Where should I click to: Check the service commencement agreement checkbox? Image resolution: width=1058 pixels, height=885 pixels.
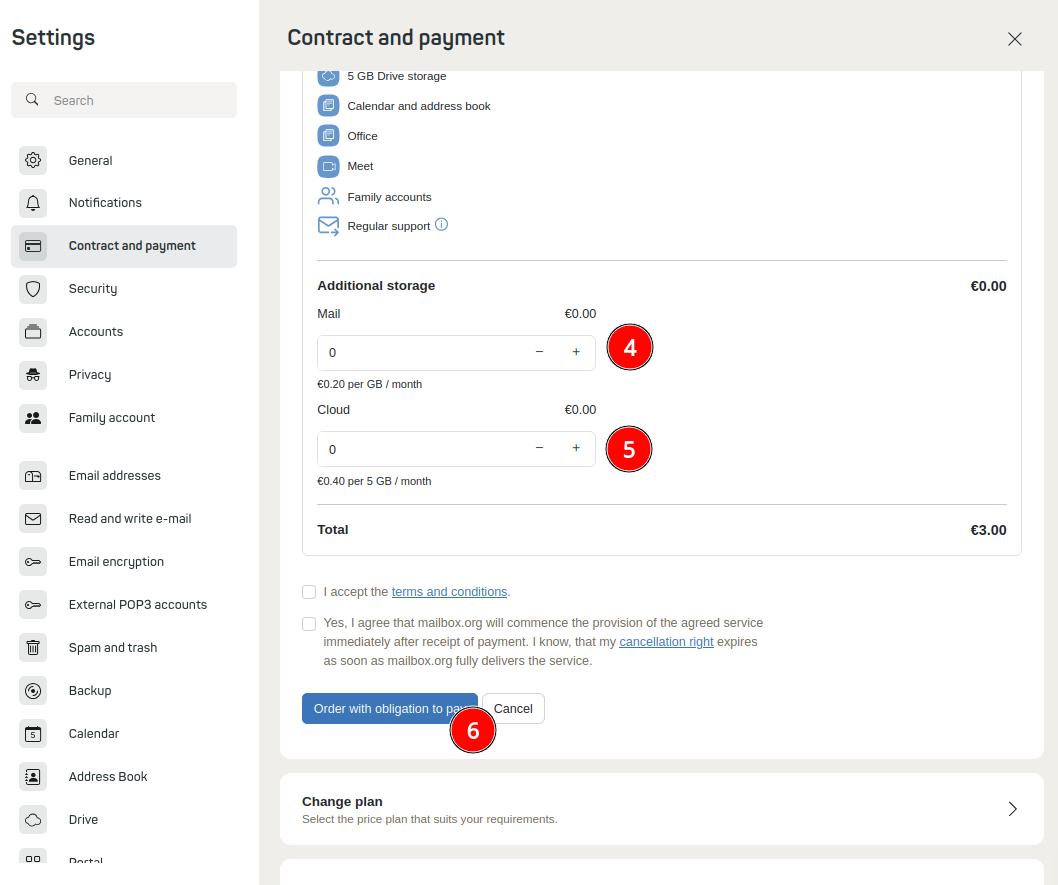pyautogui.click(x=309, y=623)
